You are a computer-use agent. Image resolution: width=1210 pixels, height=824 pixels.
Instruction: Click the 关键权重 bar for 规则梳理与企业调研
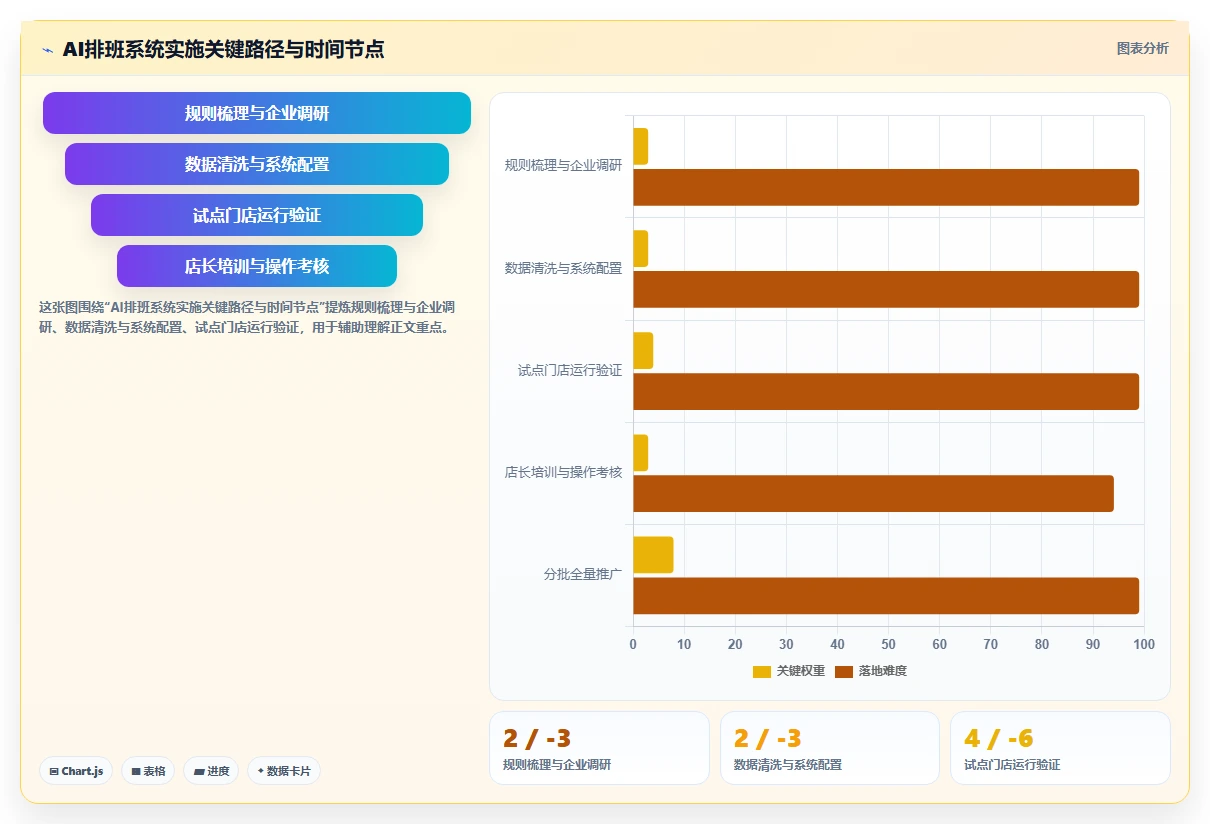640,146
